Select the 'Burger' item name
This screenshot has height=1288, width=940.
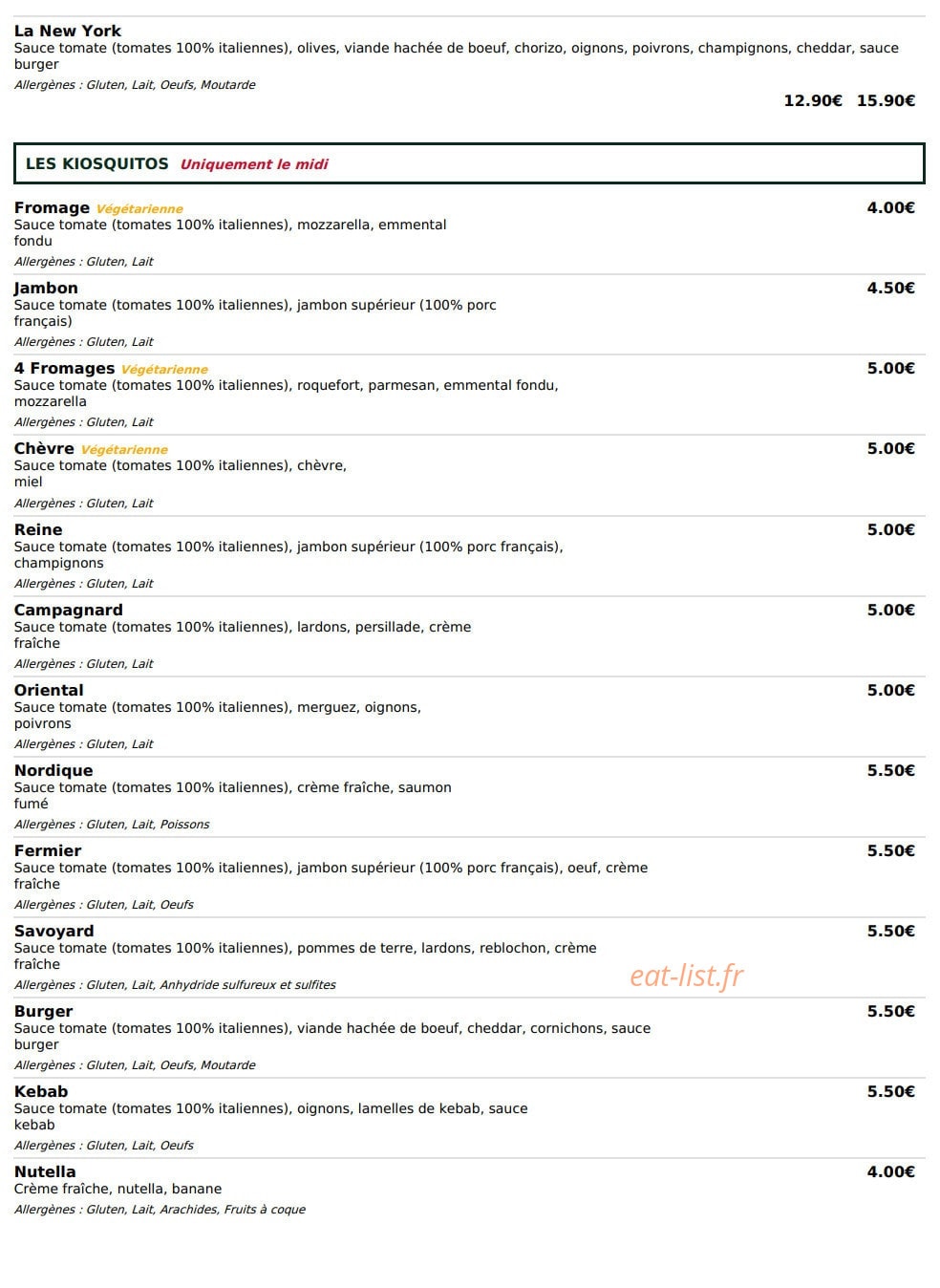(43, 1011)
